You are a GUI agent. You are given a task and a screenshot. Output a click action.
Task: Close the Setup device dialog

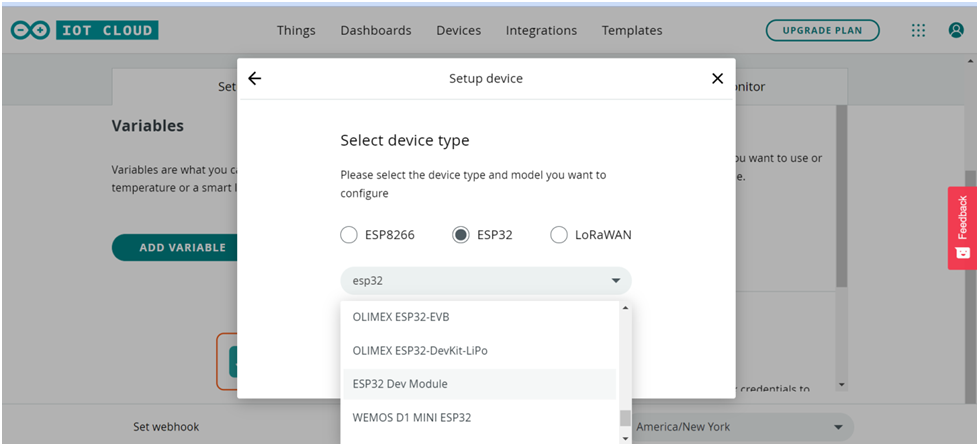tap(717, 78)
